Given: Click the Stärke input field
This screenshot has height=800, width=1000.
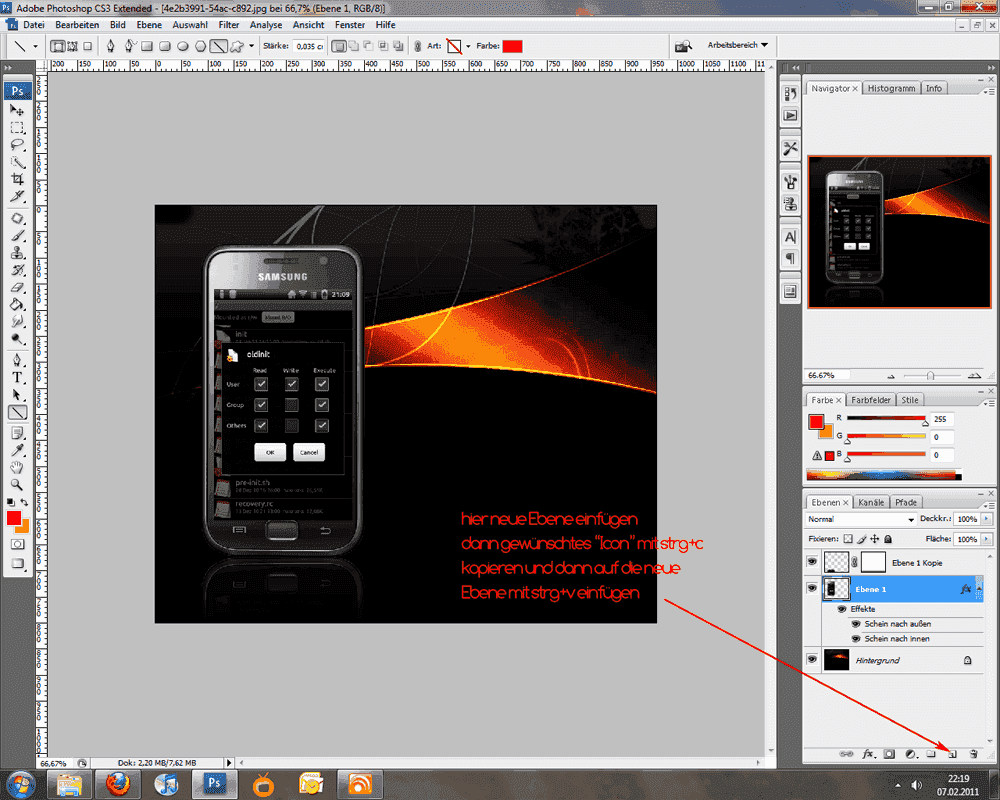Looking at the screenshot, I should [x=309, y=46].
